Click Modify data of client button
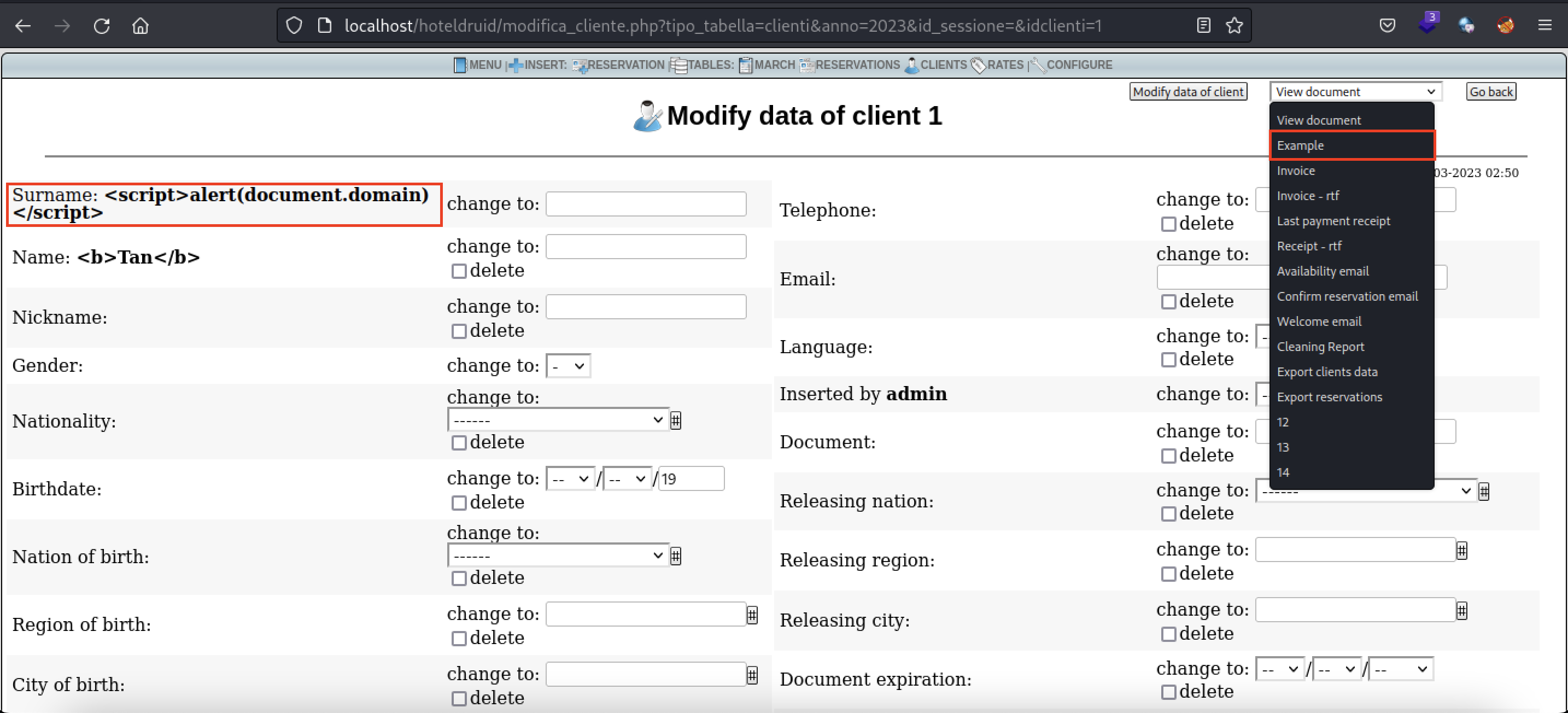1568x713 pixels. click(x=1188, y=92)
